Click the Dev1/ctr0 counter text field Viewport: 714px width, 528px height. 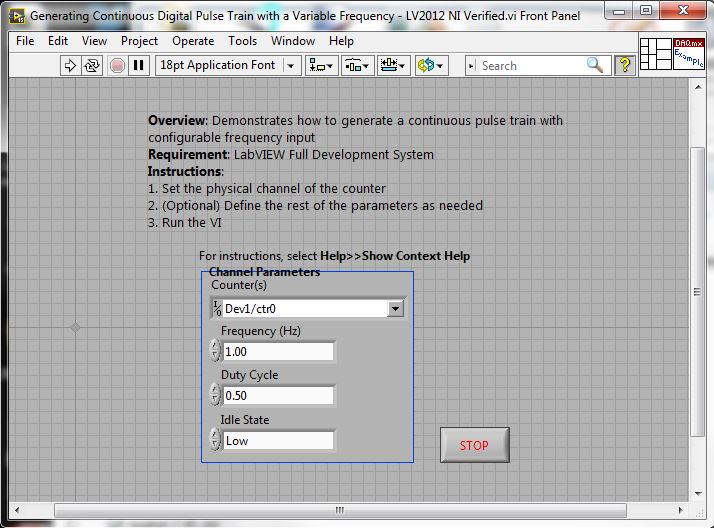click(x=305, y=309)
